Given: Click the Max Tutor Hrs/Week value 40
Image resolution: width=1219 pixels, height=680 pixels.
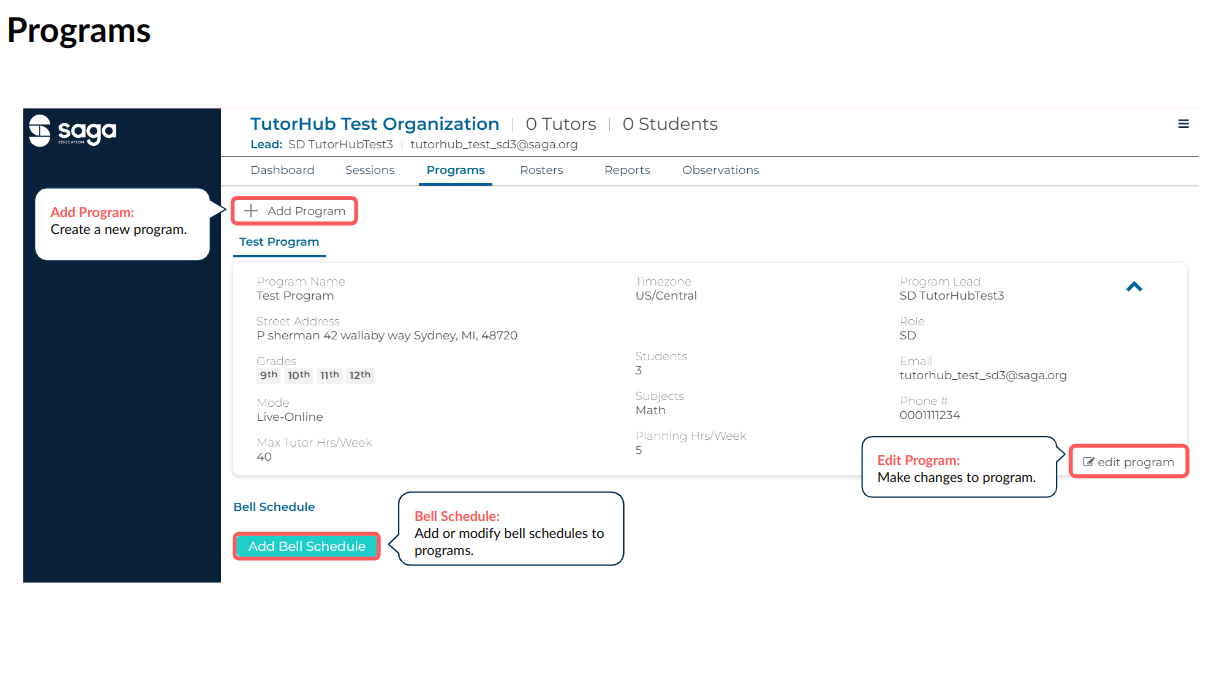Looking at the screenshot, I should coord(264,457).
